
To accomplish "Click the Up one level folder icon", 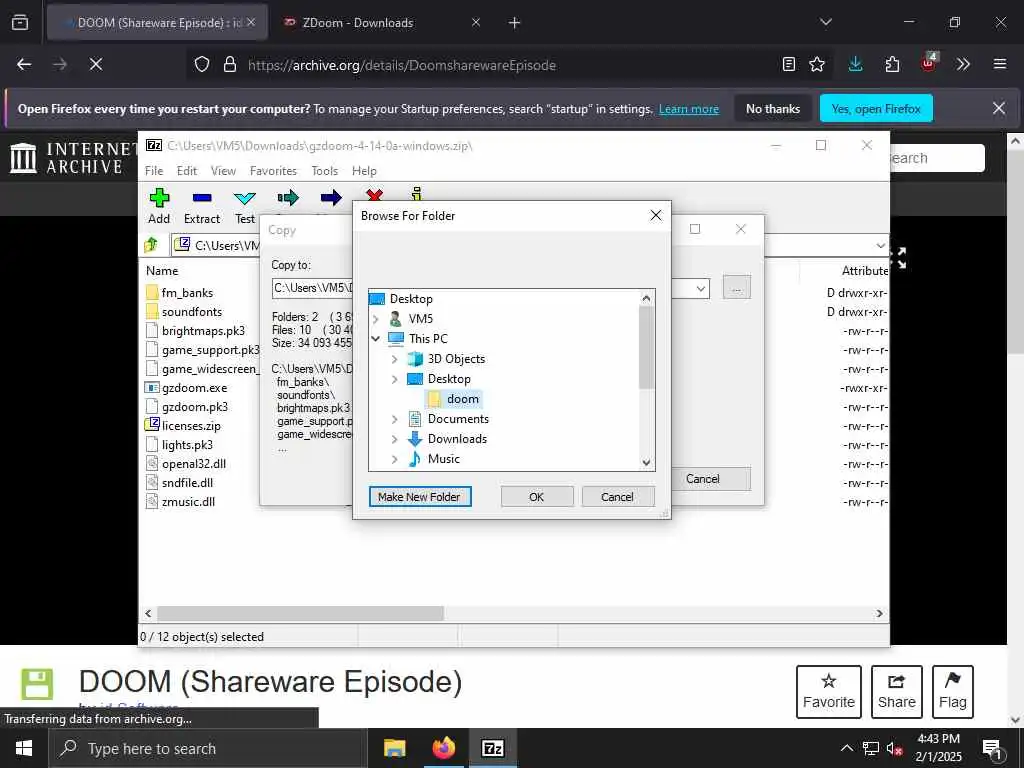I will click(151, 245).
